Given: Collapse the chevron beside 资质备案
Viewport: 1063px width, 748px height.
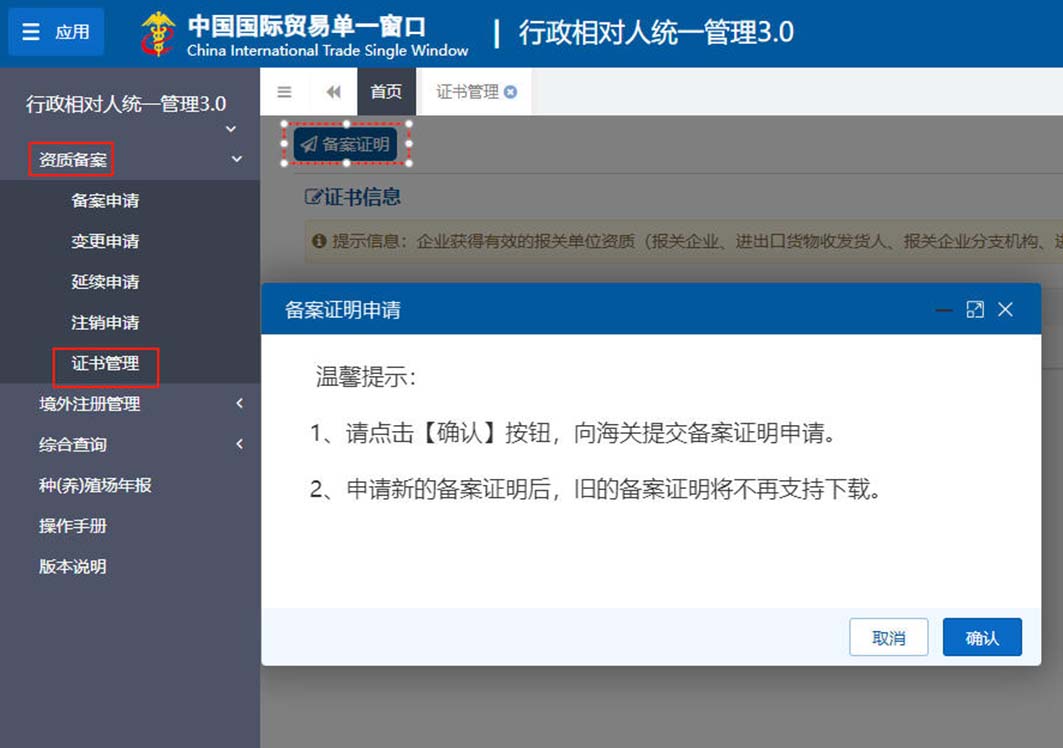Looking at the screenshot, I should point(237,159).
